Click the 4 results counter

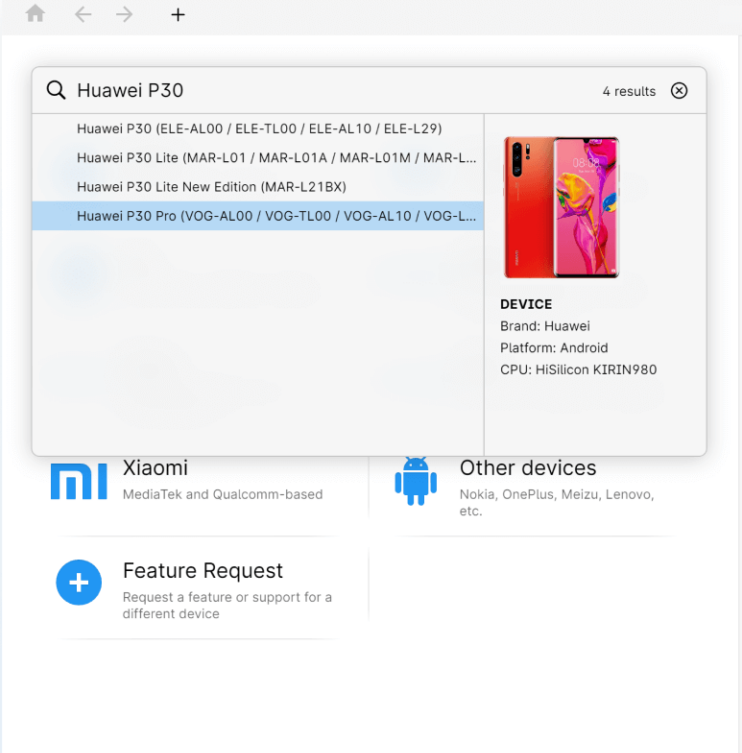point(629,91)
